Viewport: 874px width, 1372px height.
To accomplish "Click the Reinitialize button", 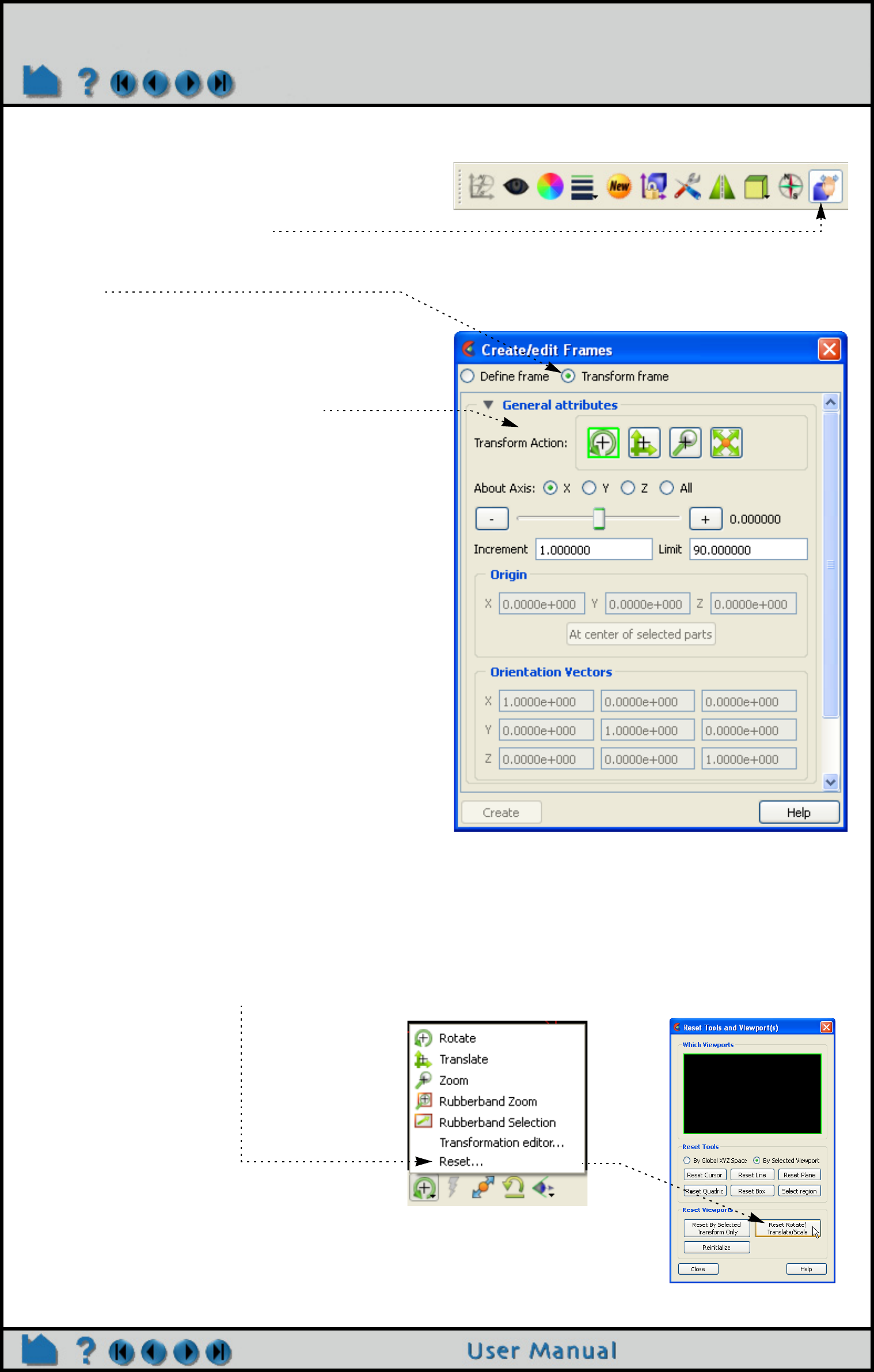I will [x=717, y=1248].
